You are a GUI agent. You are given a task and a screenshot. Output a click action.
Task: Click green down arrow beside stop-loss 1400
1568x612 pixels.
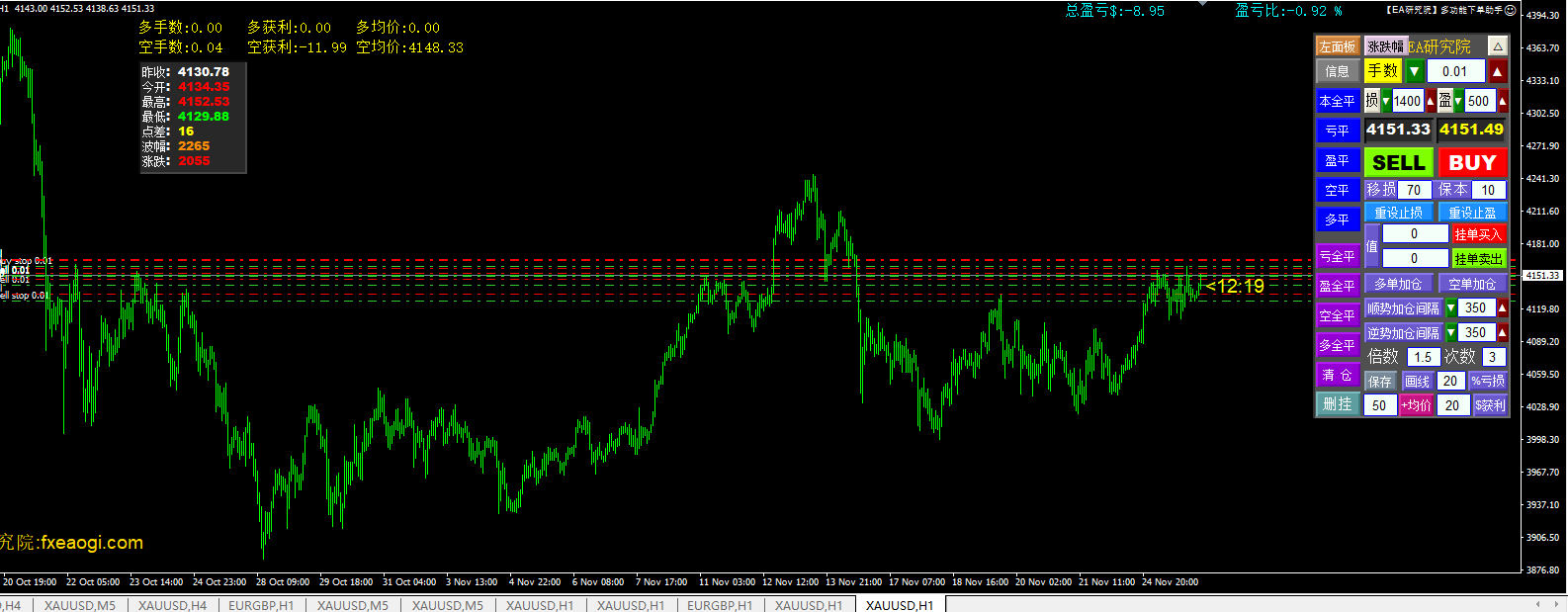point(1386,101)
